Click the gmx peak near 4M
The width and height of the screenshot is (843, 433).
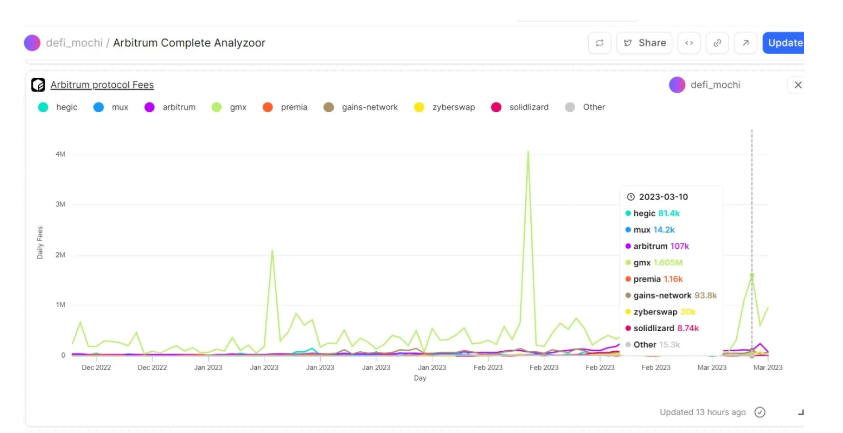tap(528, 152)
